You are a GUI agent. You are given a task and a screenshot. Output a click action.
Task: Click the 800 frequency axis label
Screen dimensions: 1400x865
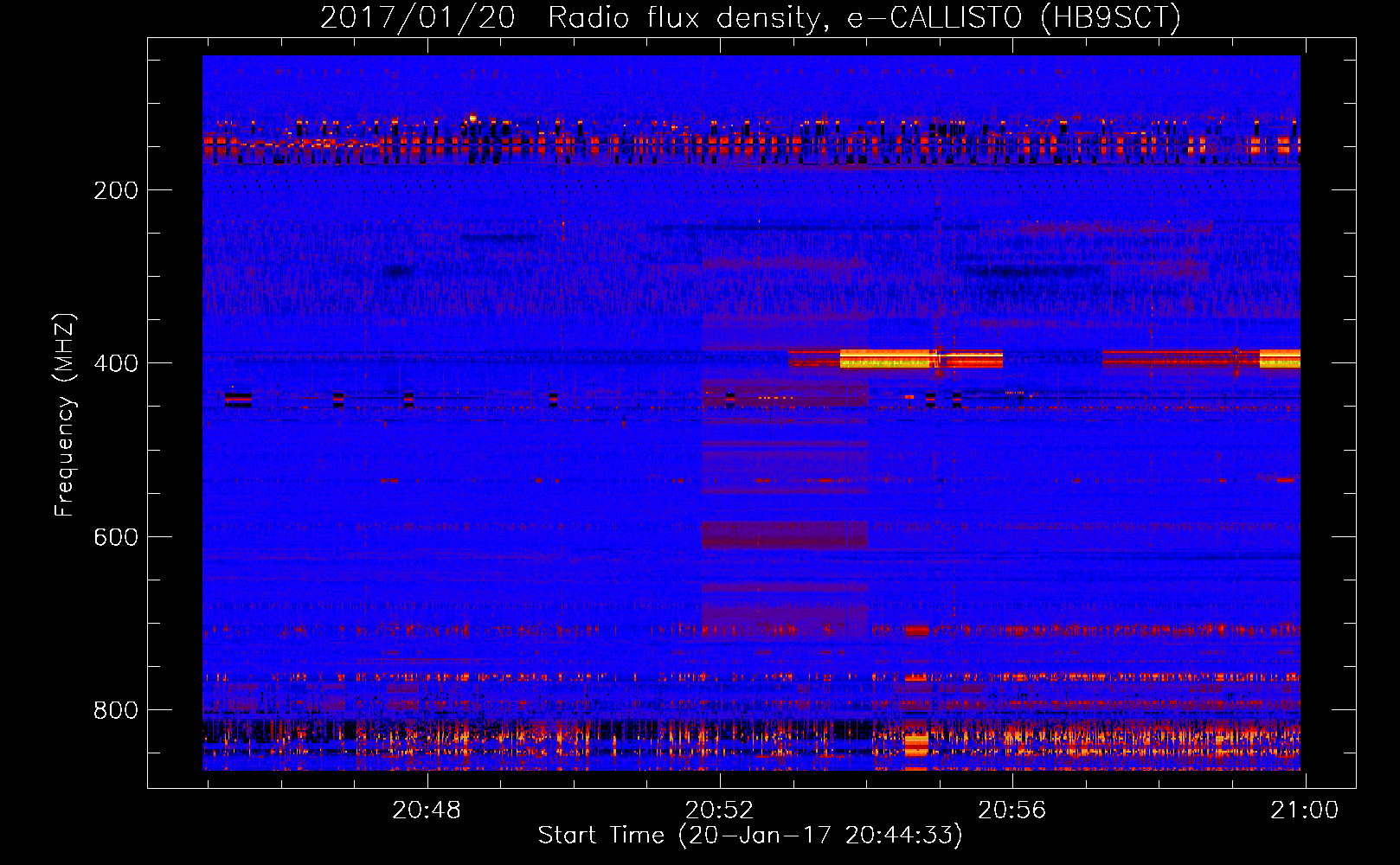pyautogui.click(x=116, y=710)
